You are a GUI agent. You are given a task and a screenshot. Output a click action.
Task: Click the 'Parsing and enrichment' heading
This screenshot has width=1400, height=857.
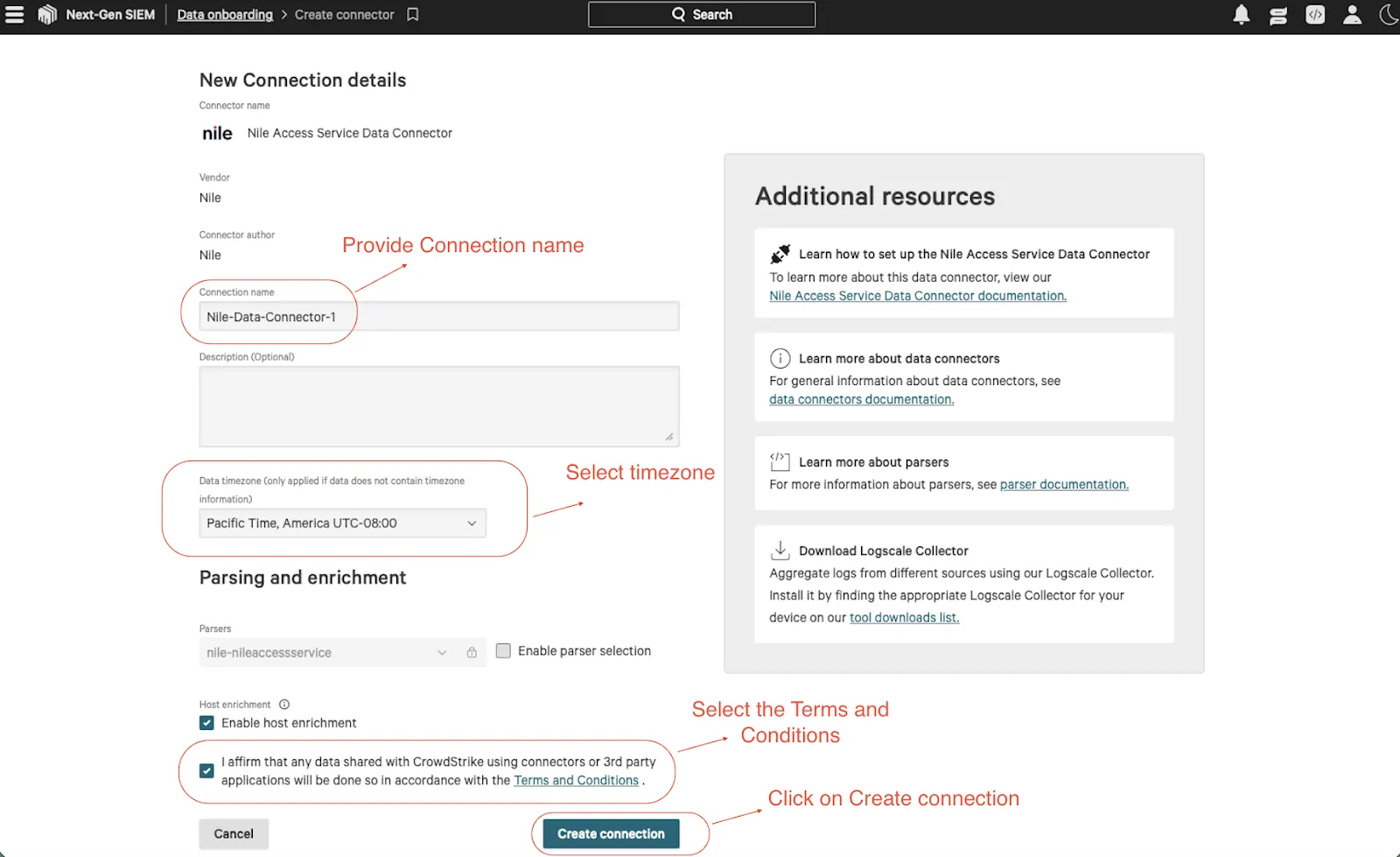tap(303, 578)
